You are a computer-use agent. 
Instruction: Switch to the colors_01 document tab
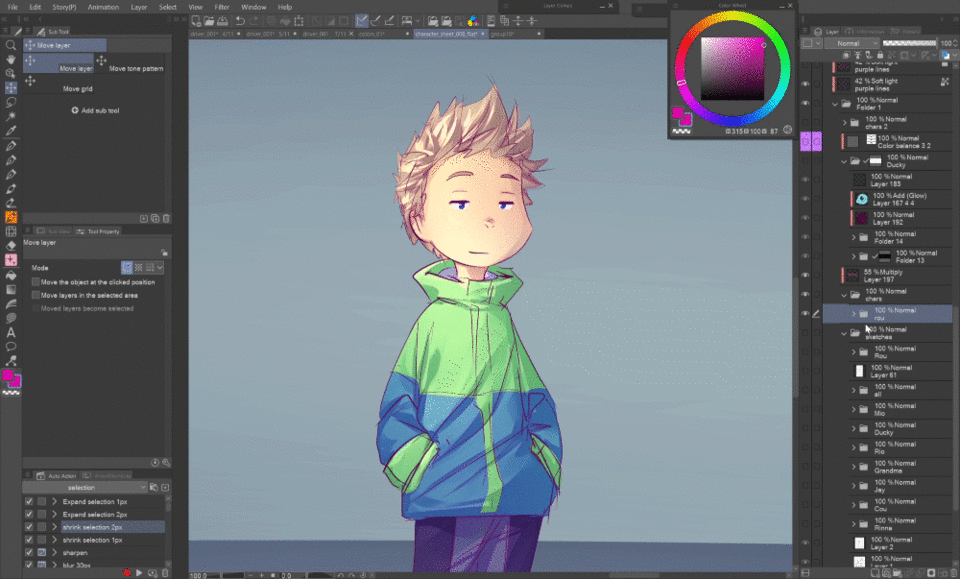[384, 34]
